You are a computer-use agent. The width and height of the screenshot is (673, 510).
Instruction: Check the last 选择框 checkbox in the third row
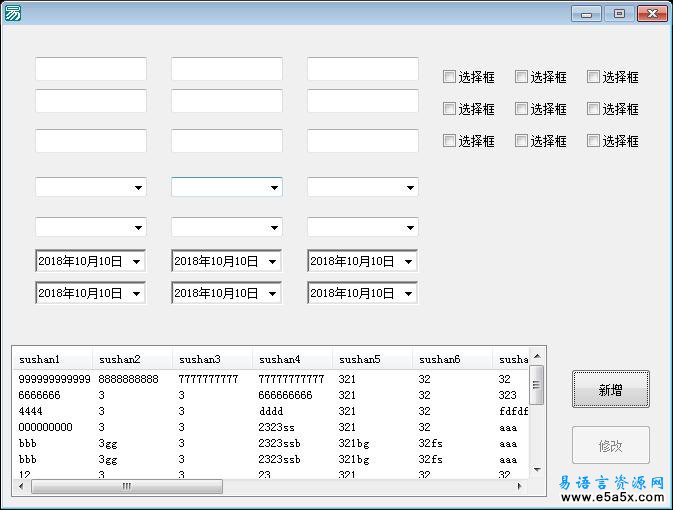(594, 141)
